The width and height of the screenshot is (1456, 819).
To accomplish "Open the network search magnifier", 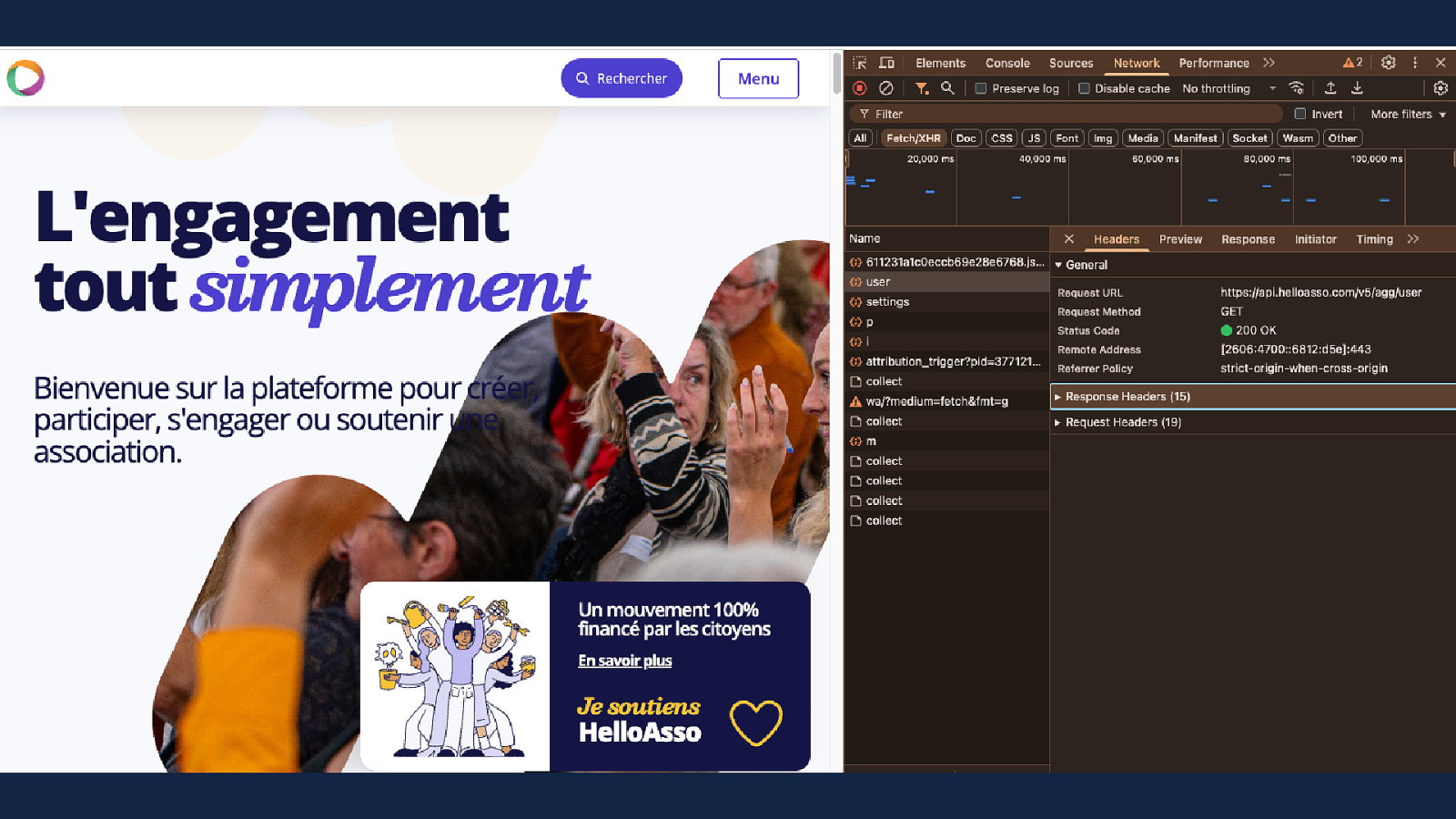I will (x=947, y=88).
